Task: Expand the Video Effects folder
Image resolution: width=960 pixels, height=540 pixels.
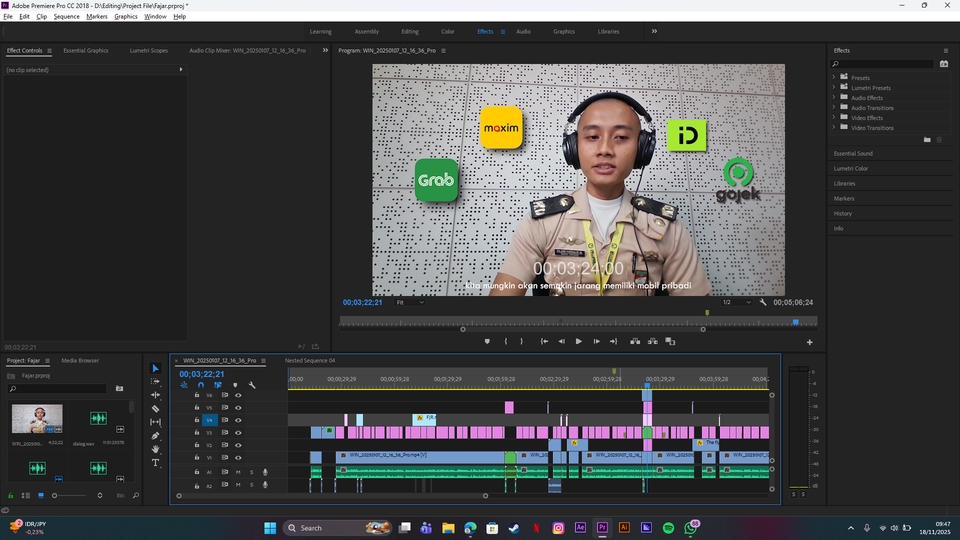Action: pyautogui.click(x=834, y=118)
